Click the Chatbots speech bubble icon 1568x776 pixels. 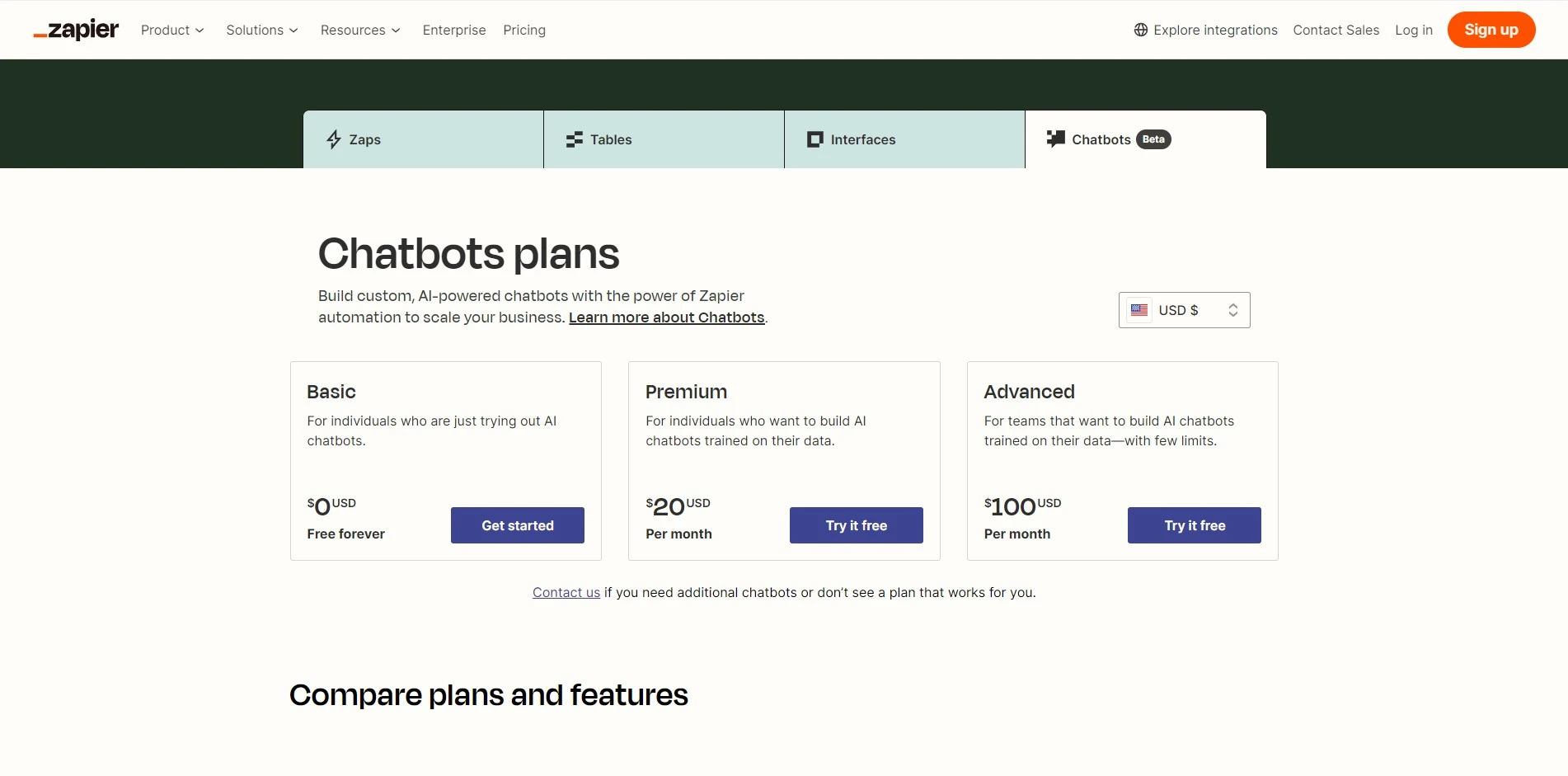pyautogui.click(x=1056, y=139)
